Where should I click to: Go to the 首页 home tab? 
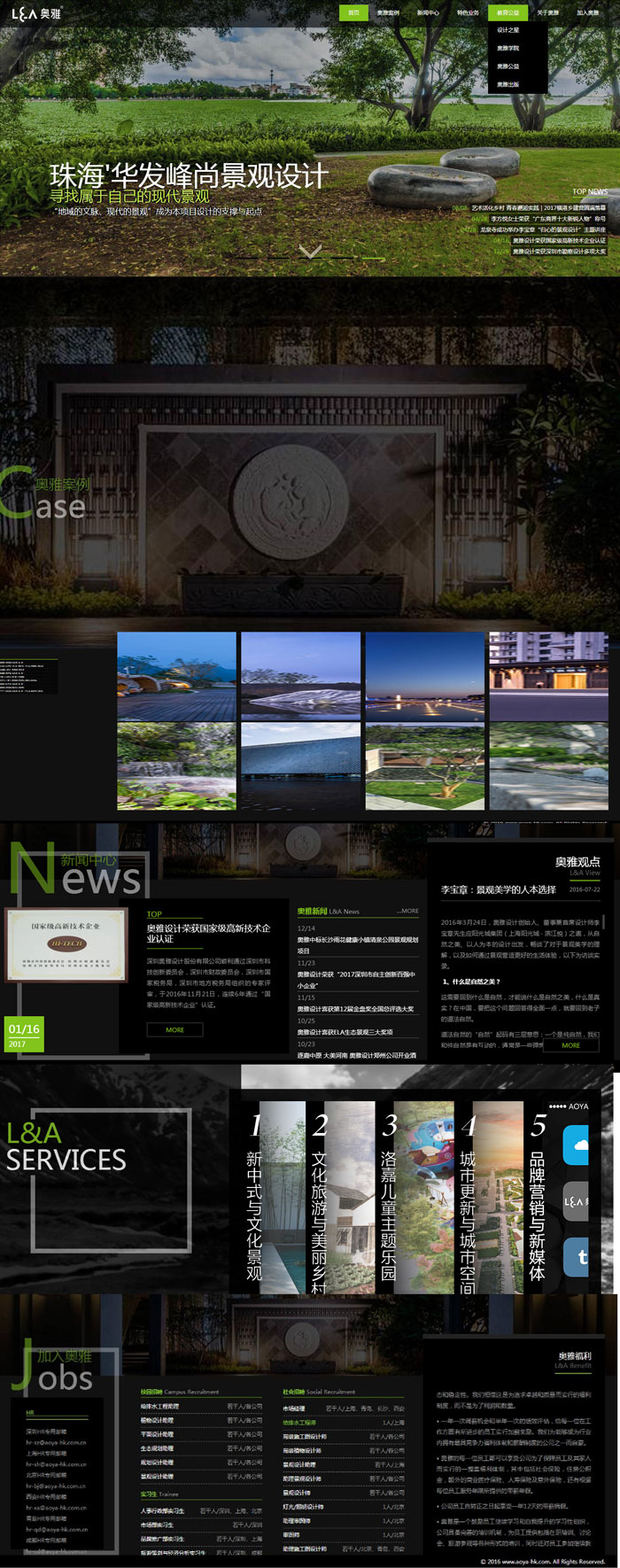[353, 13]
